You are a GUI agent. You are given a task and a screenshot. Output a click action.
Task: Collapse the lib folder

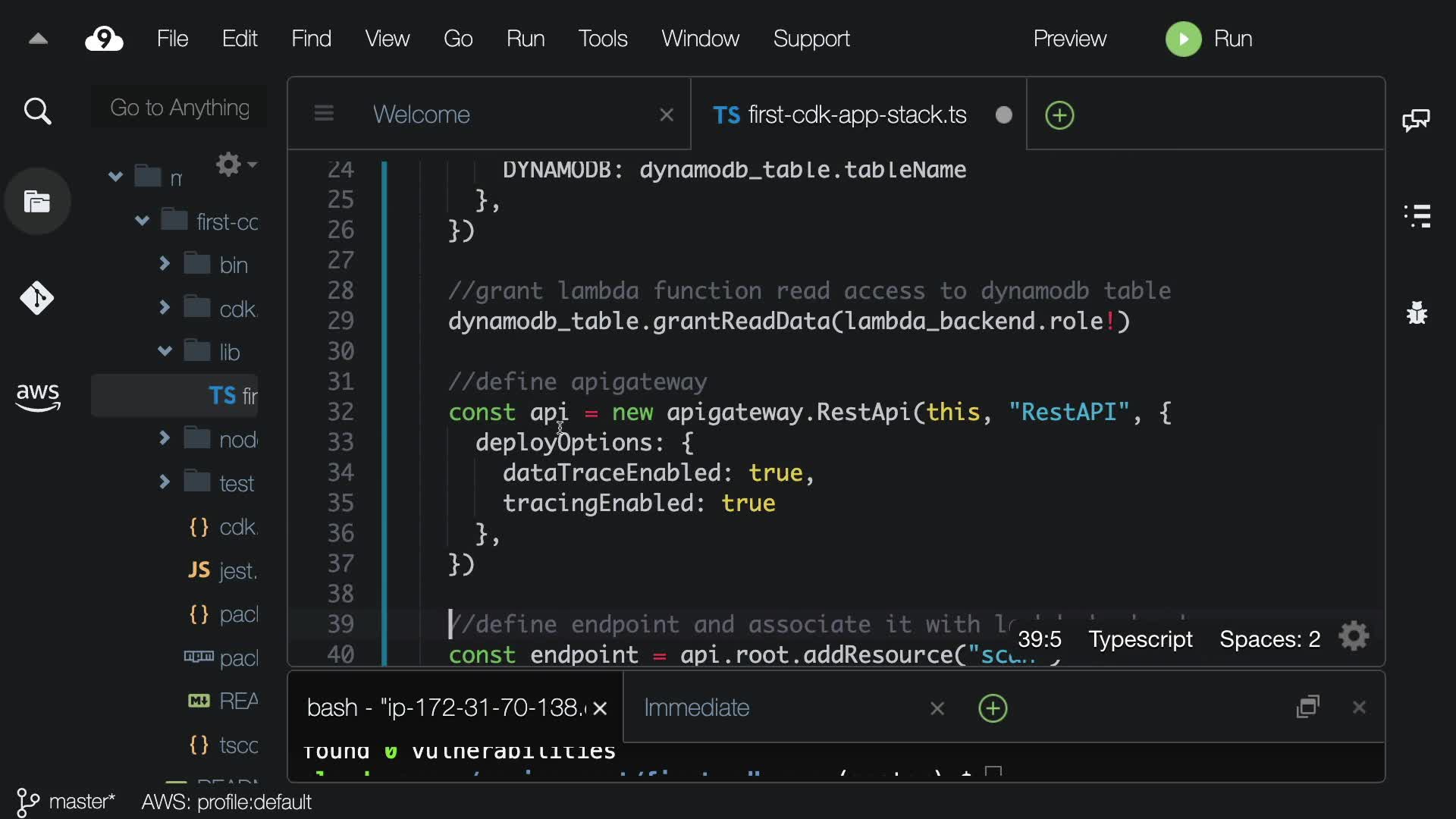coord(165,351)
